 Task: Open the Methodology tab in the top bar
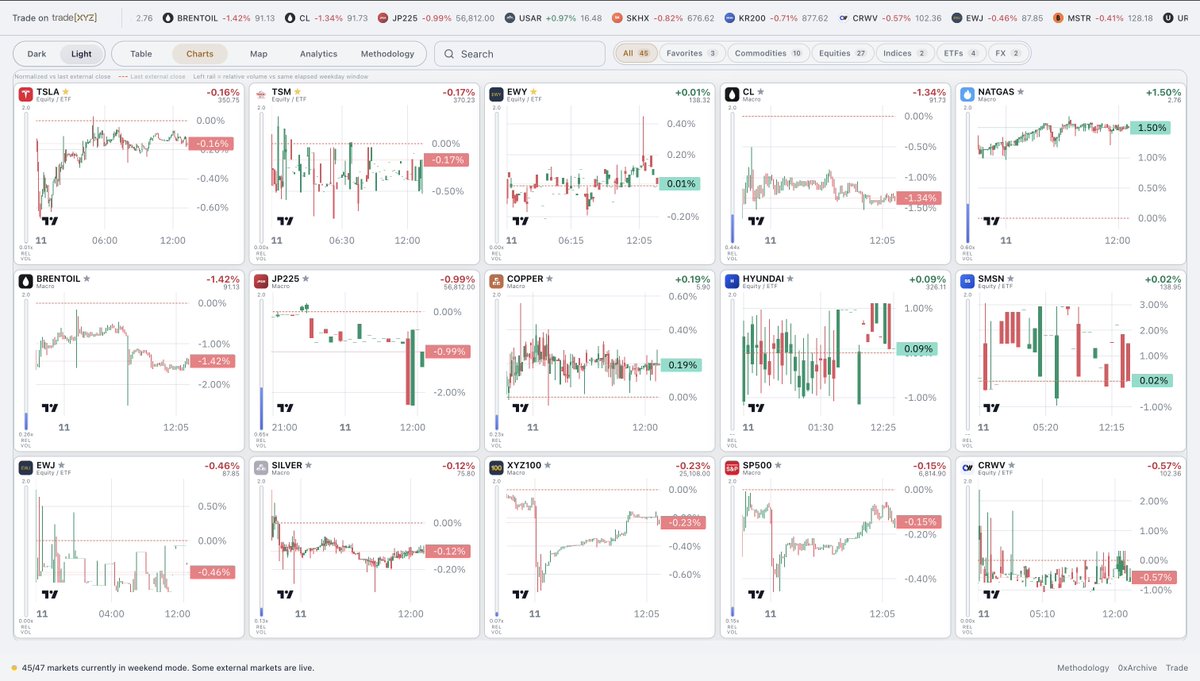(x=387, y=54)
